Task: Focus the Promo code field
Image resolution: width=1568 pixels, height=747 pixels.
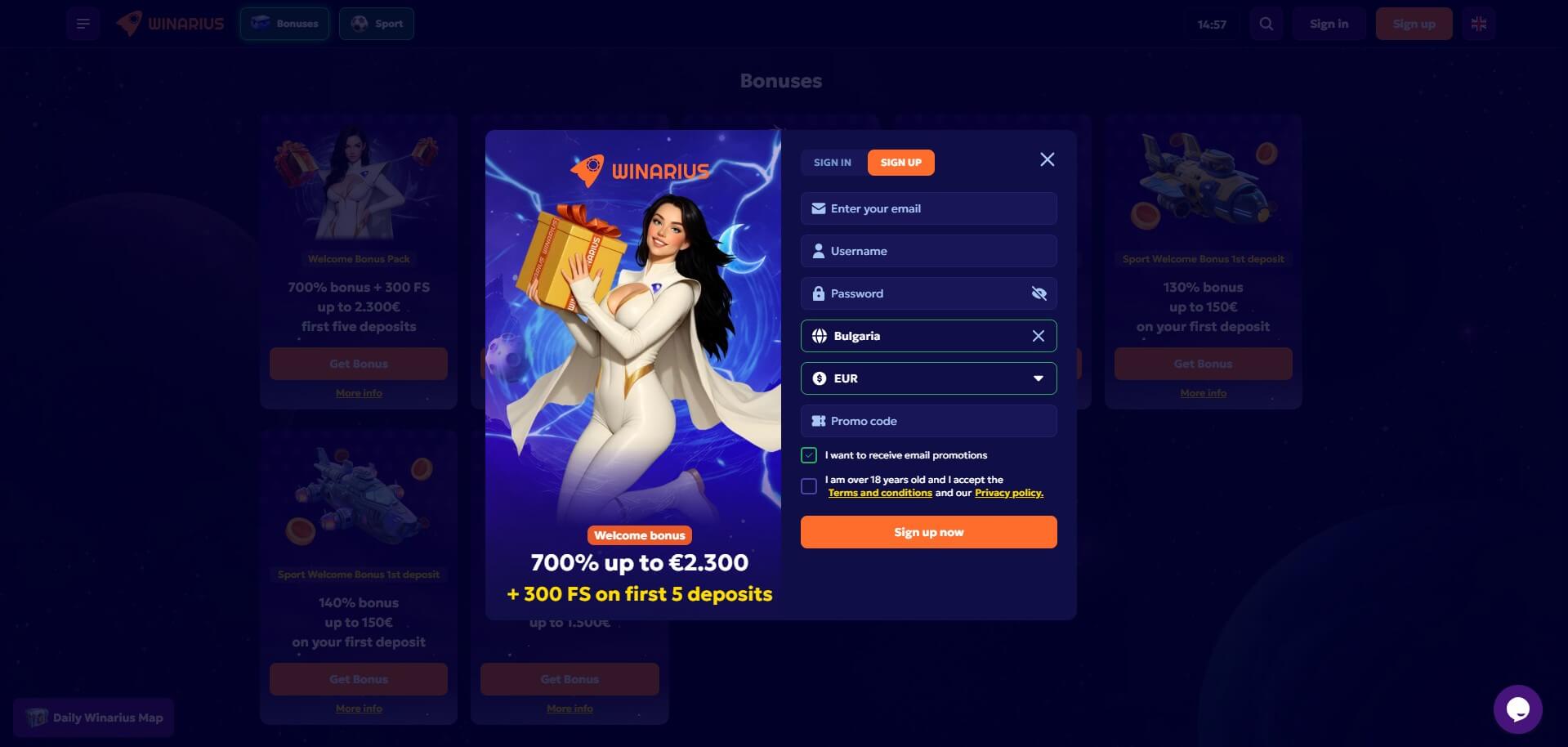Action: [x=929, y=421]
